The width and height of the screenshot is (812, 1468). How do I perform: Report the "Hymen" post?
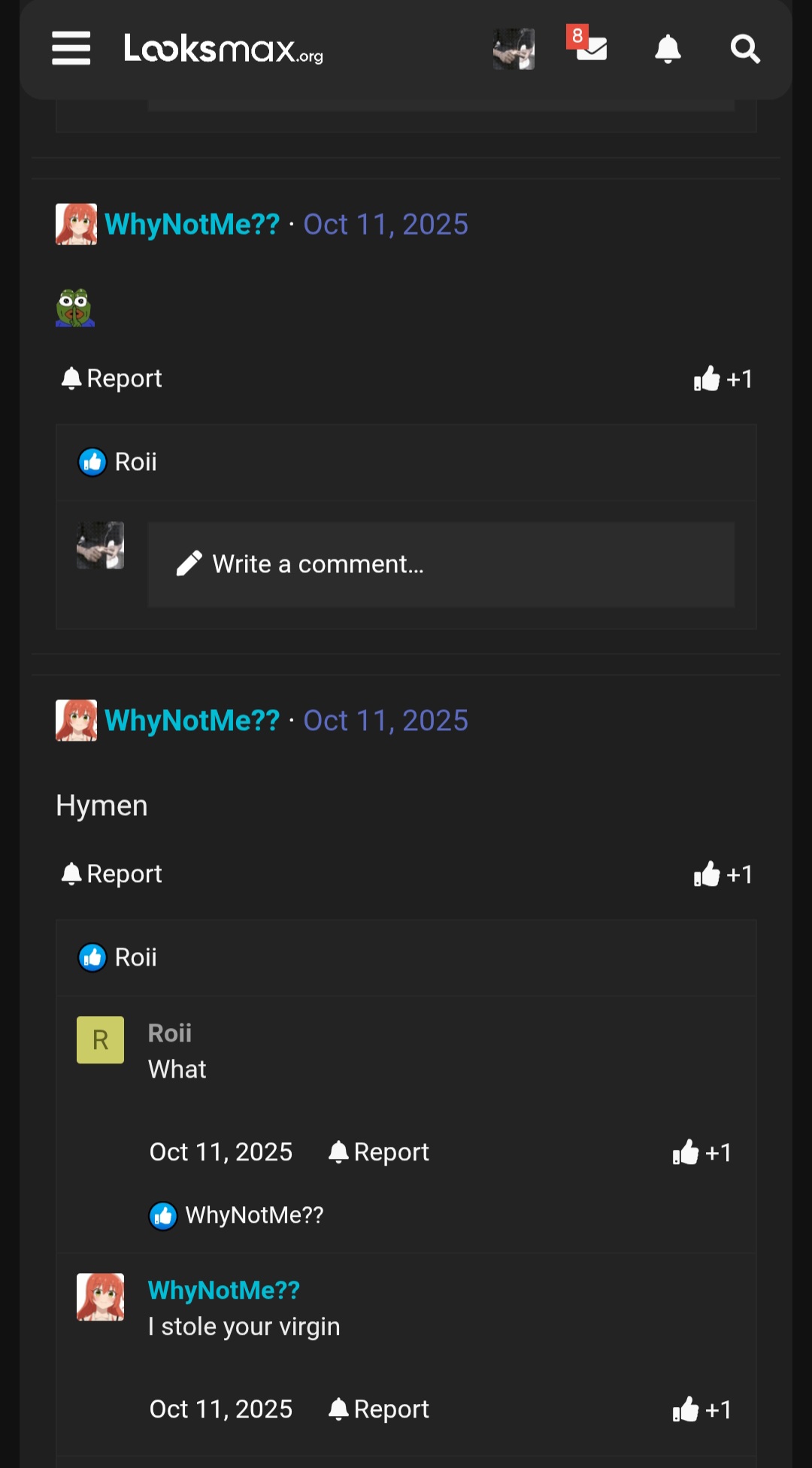(x=112, y=874)
